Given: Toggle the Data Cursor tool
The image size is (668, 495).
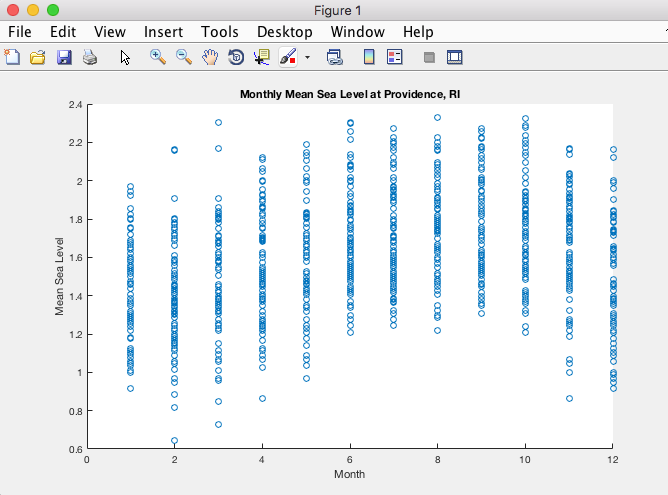Looking at the screenshot, I should click(262, 57).
